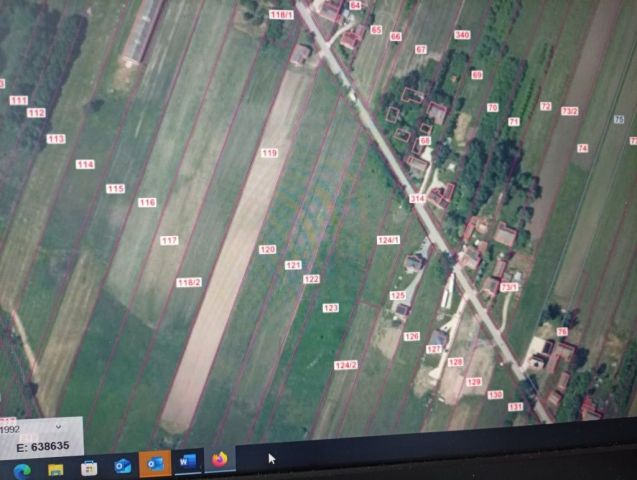Select parcel label 121
The height and width of the screenshot is (480, 637).
coord(293,265)
